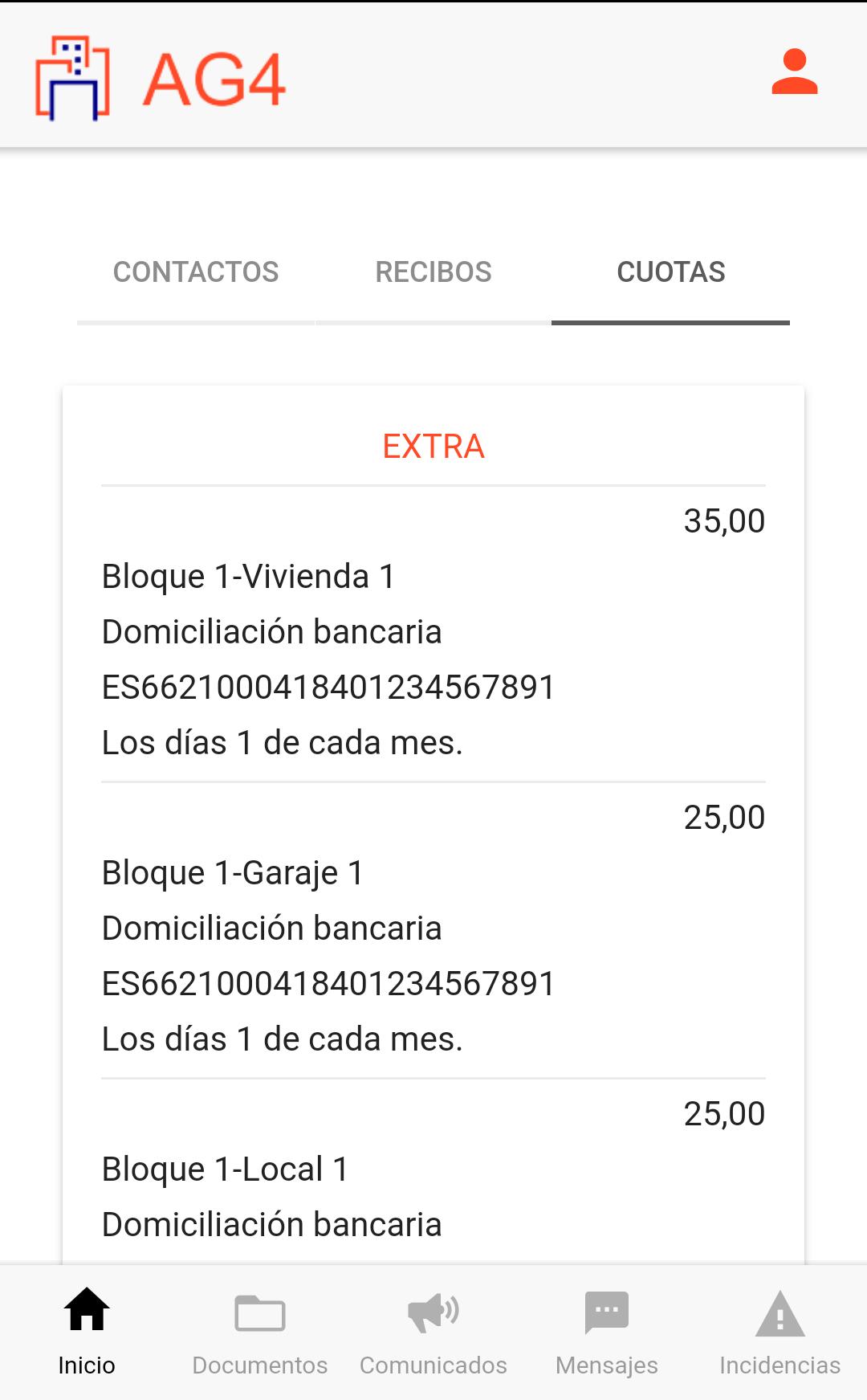867x1400 pixels.
Task: Switch to the CONTACTOS tab
Action: click(196, 272)
